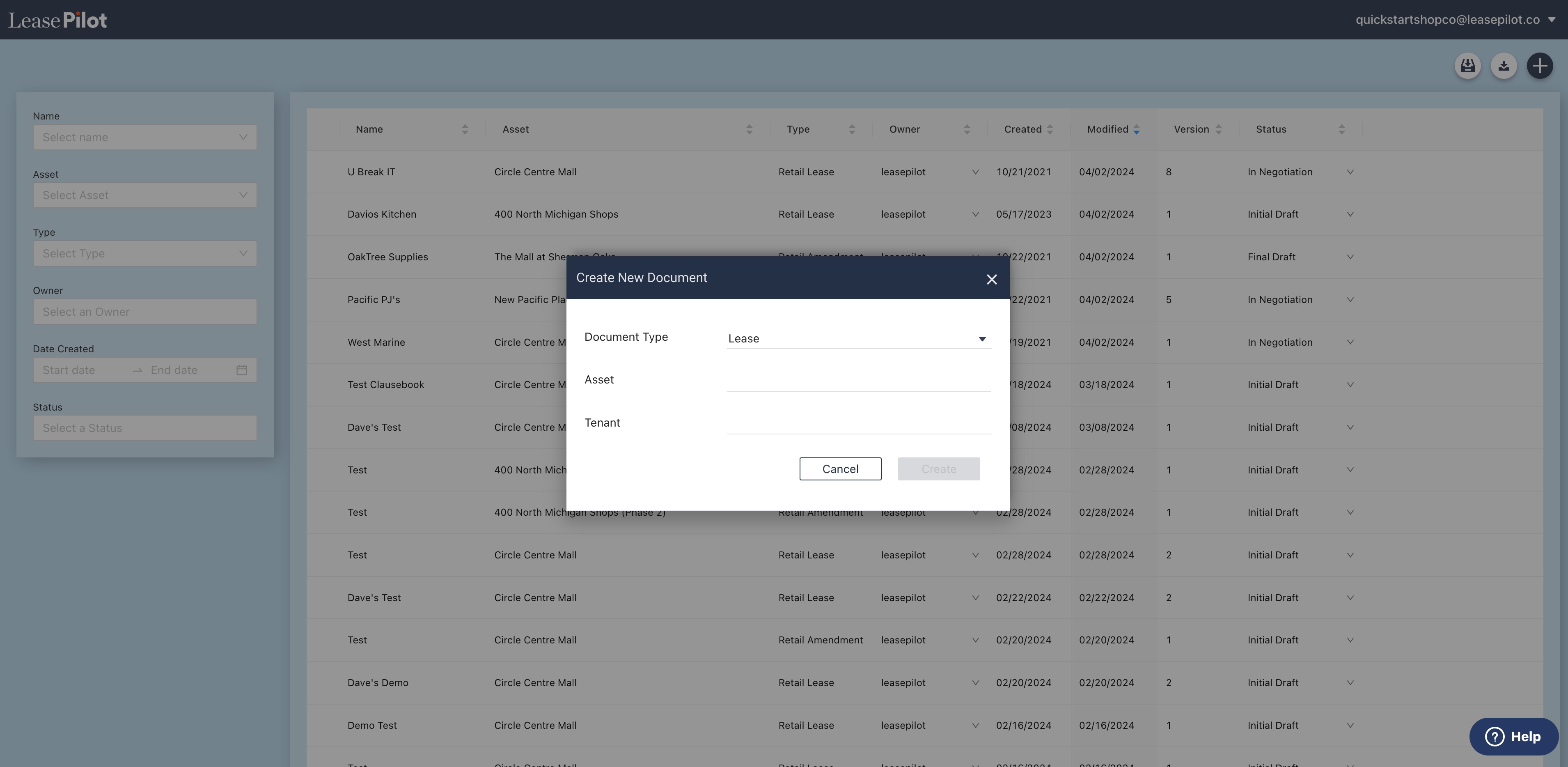Open the calendar icon for Date Created
Screen dimensions: 1568x767
tap(241, 370)
